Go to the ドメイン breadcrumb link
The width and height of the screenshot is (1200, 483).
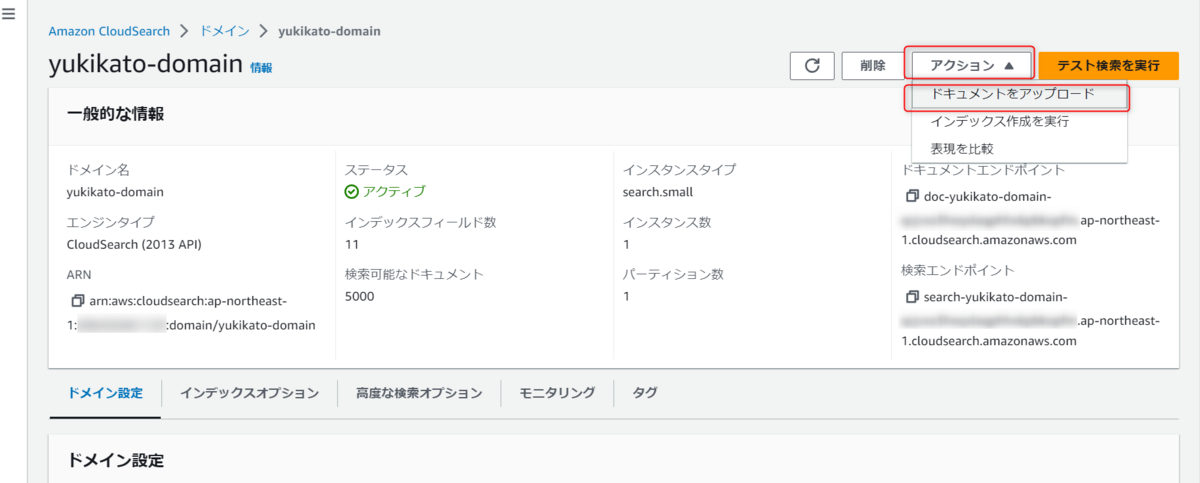tap(224, 31)
